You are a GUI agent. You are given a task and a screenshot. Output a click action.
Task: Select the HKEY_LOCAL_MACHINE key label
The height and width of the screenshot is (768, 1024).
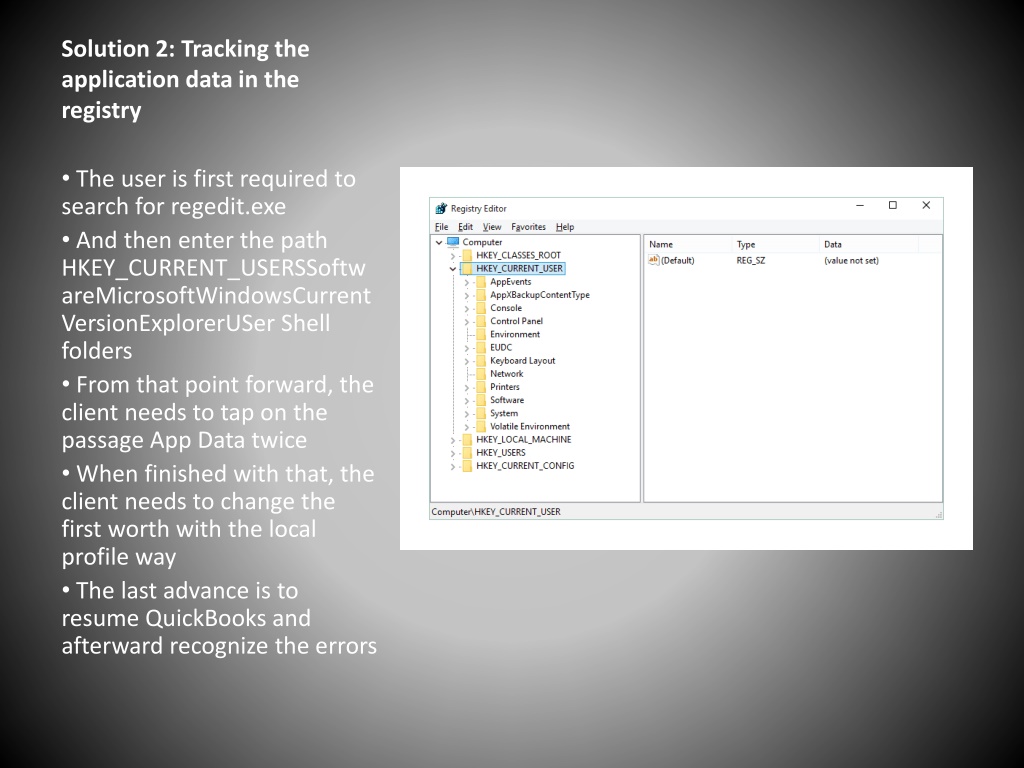click(524, 440)
